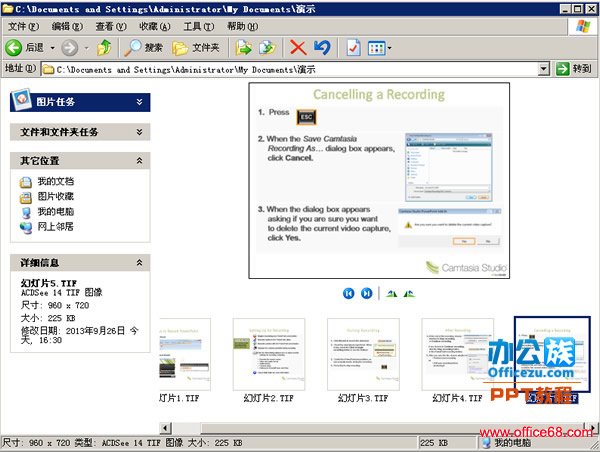
Task: Click the 图片任务 header picture icon
Action: 21,100
